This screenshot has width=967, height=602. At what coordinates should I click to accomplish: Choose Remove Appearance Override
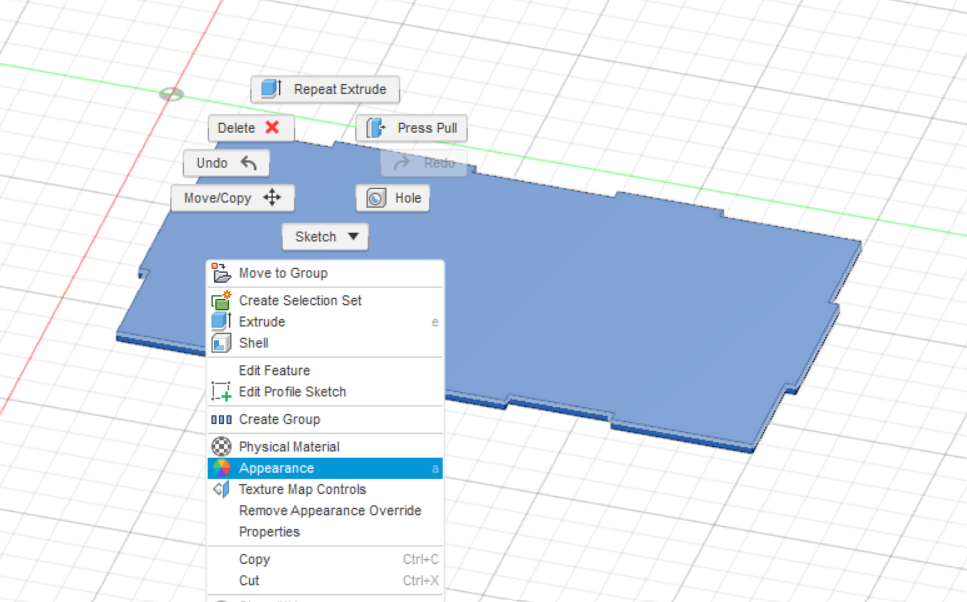[x=325, y=511]
